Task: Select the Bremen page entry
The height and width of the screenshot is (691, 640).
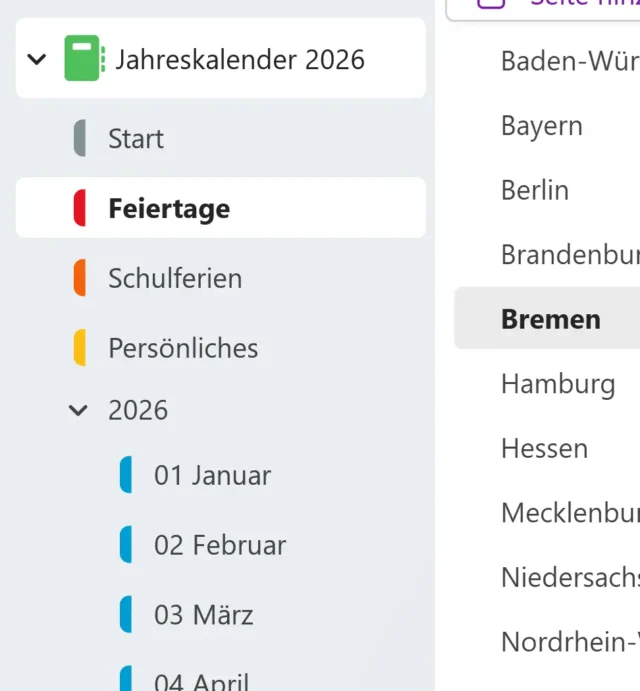Action: pyautogui.click(x=551, y=319)
